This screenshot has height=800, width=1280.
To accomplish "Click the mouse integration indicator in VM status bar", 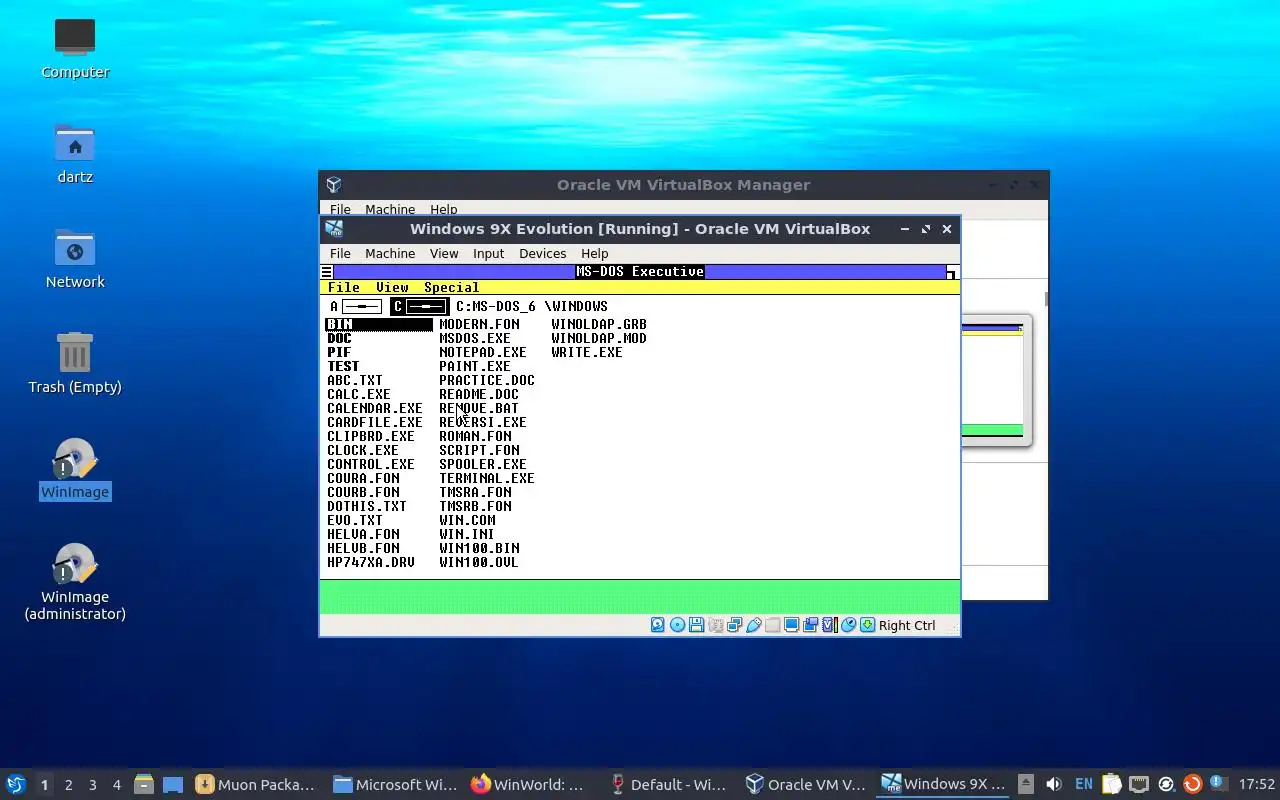I will pyautogui.click(x=848, y=625).
